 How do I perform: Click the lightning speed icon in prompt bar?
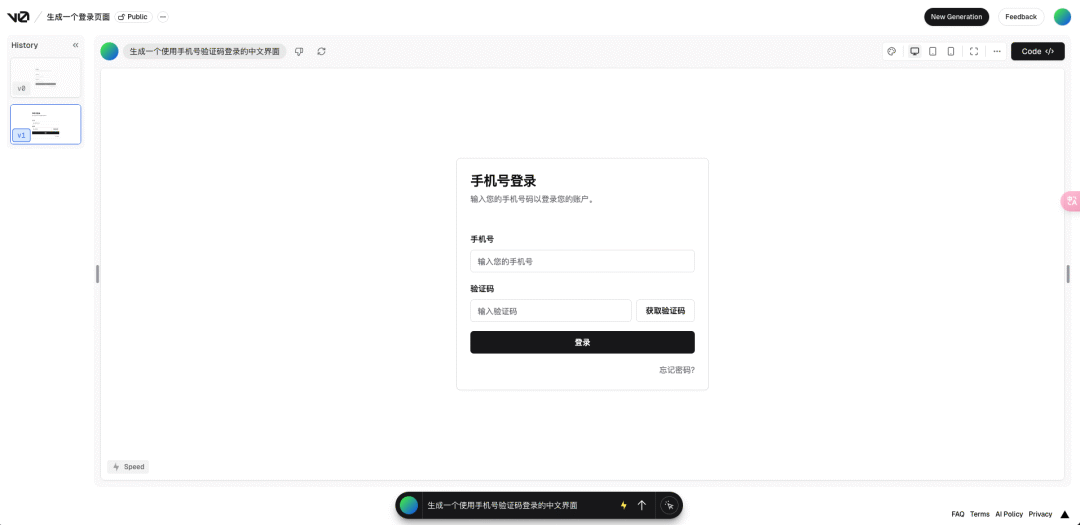click(x=624, y=505)
